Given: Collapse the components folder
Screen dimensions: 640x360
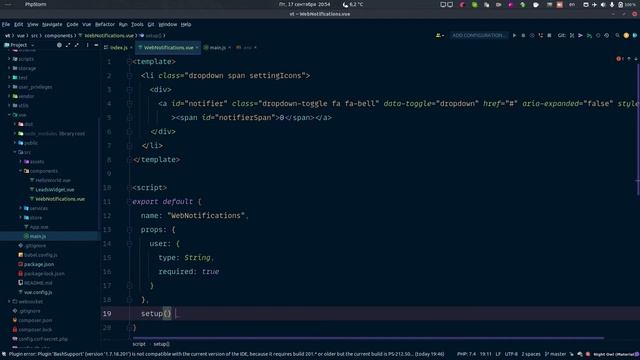Looking at the screenshot, I should tap(21, 171).
